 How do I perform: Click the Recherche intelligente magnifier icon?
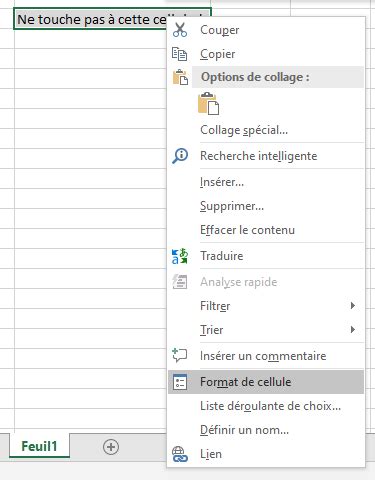pos(180,156)
